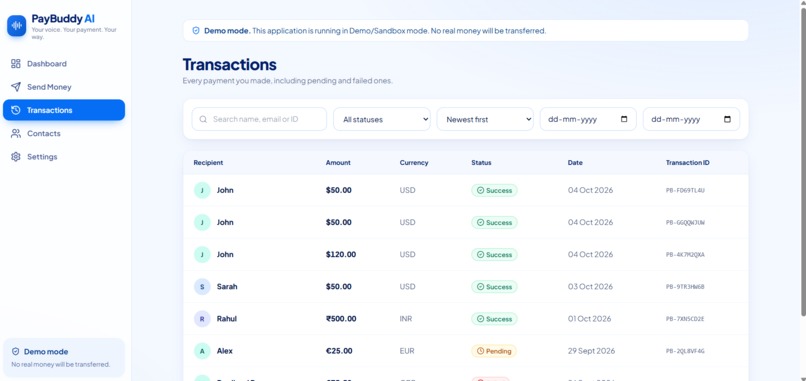Click Success badge in row PB-GGQQWJUW
The height and width of the screenshot is (381, 806).
click(494, 223)
